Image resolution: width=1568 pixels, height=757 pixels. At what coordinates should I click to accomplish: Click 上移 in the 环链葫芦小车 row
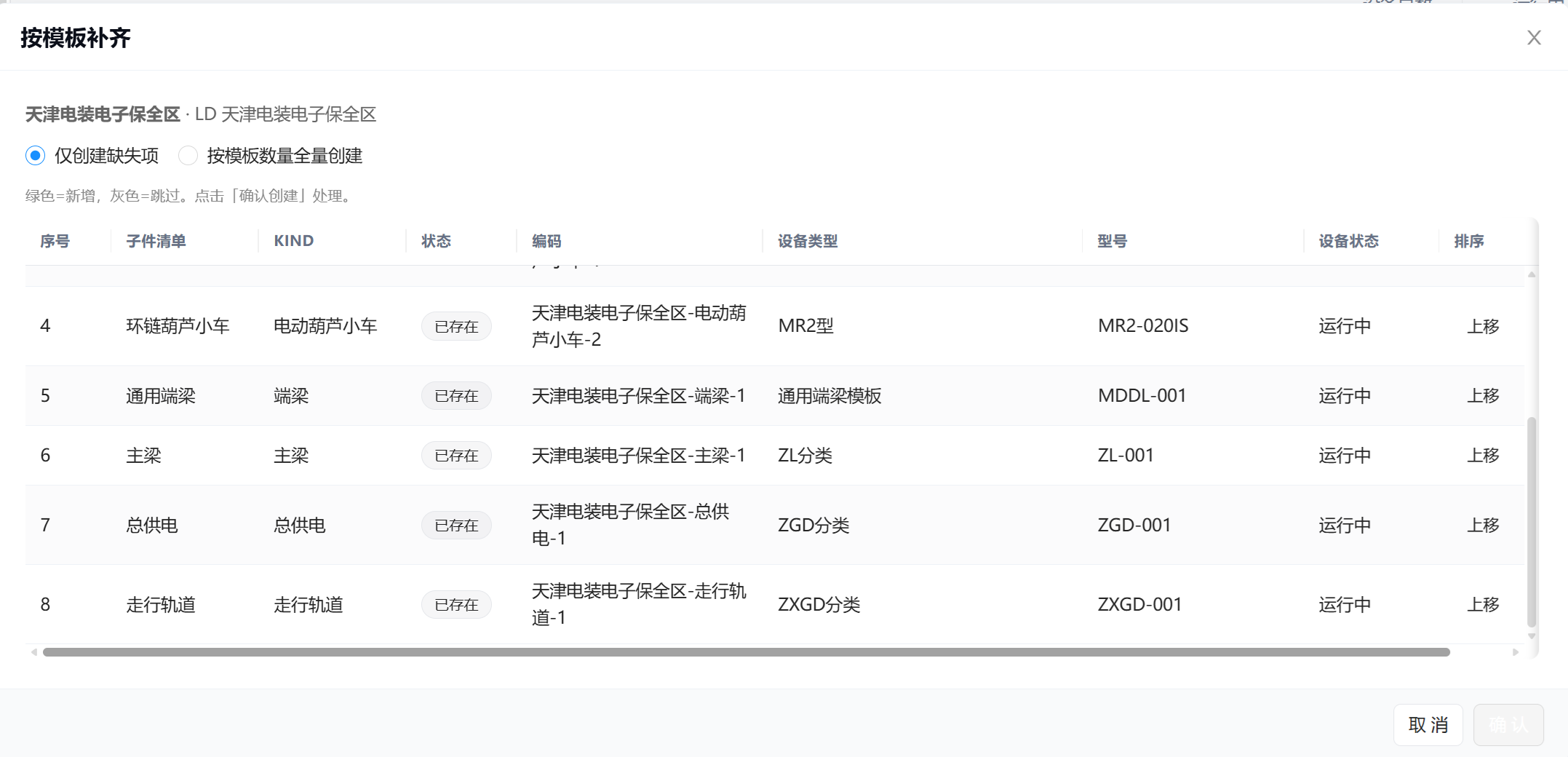pos(1483,326)
